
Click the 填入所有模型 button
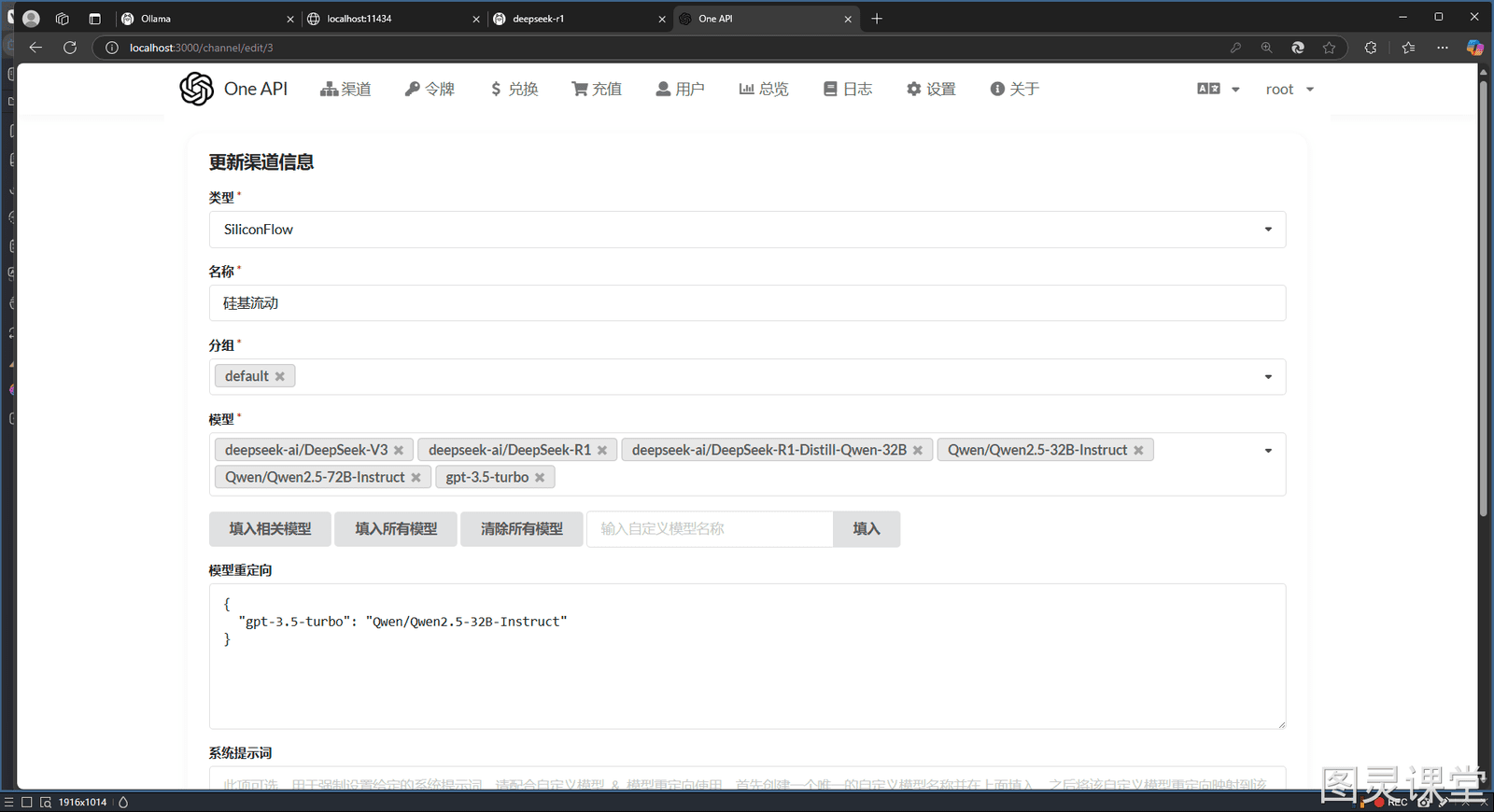[396, 529]
